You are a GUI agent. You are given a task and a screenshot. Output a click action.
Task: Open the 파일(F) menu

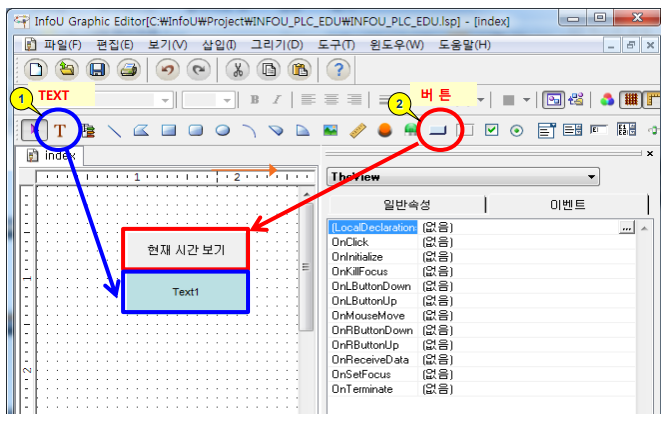62,45
